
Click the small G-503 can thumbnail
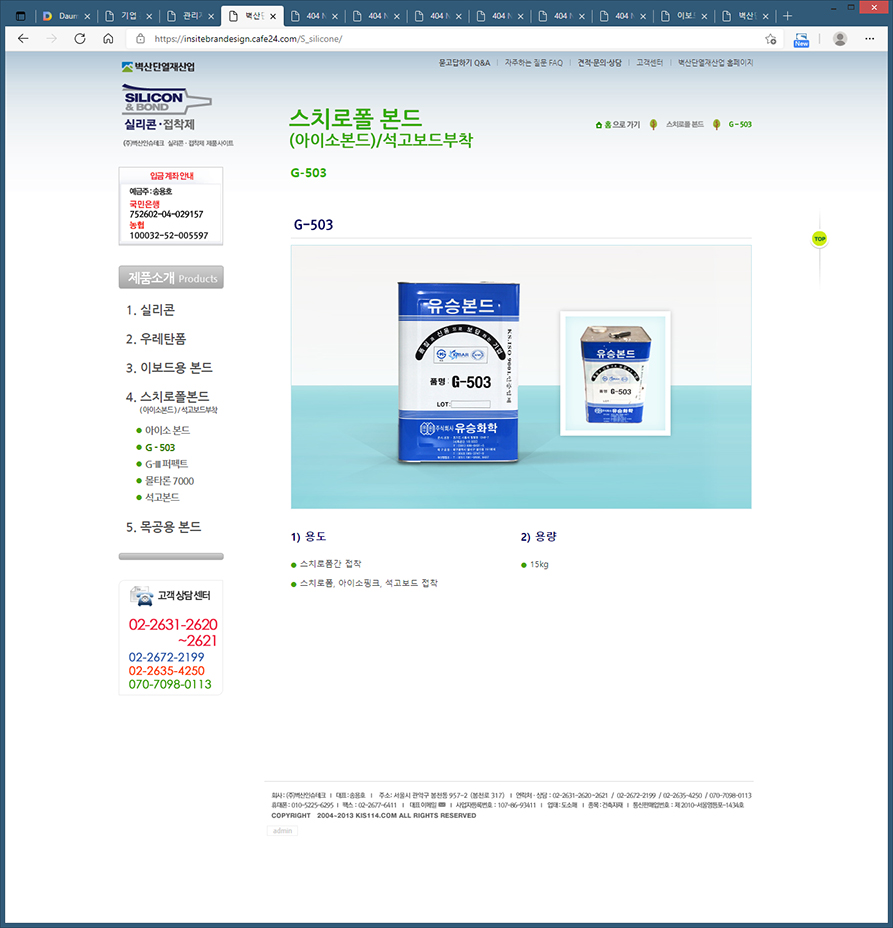pos(615,373)
